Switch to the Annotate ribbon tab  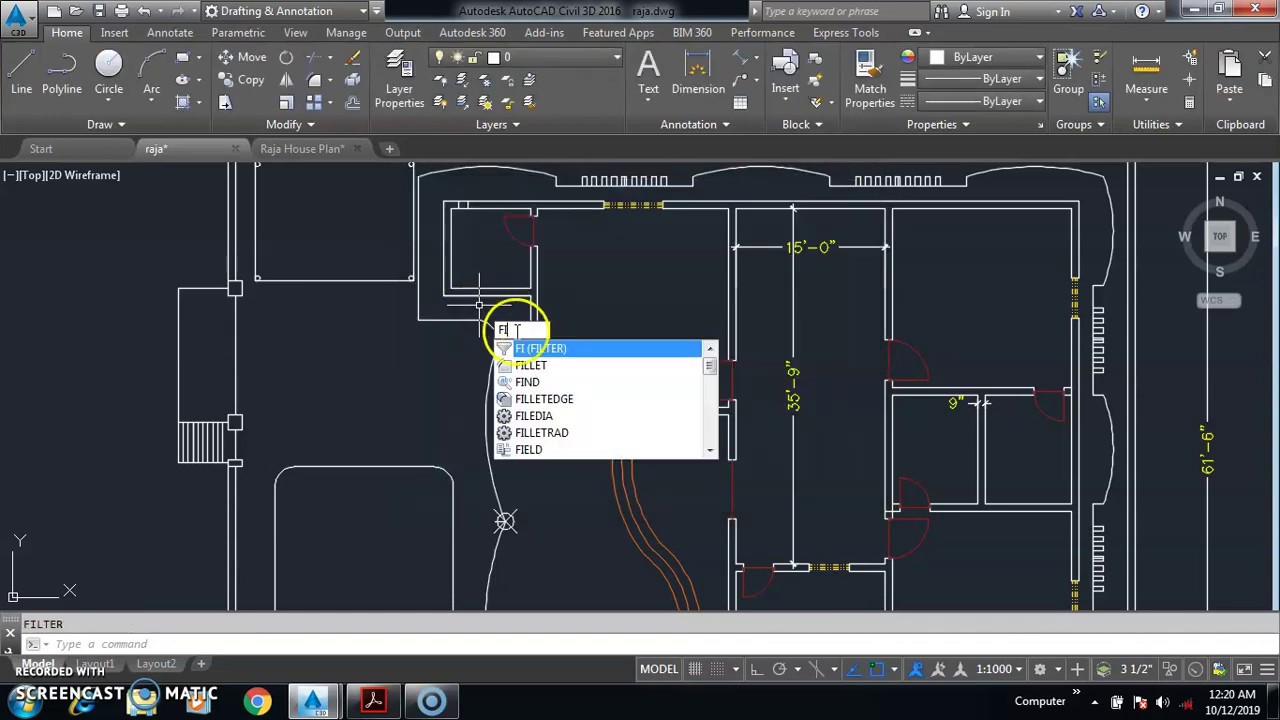coord(170,33)
